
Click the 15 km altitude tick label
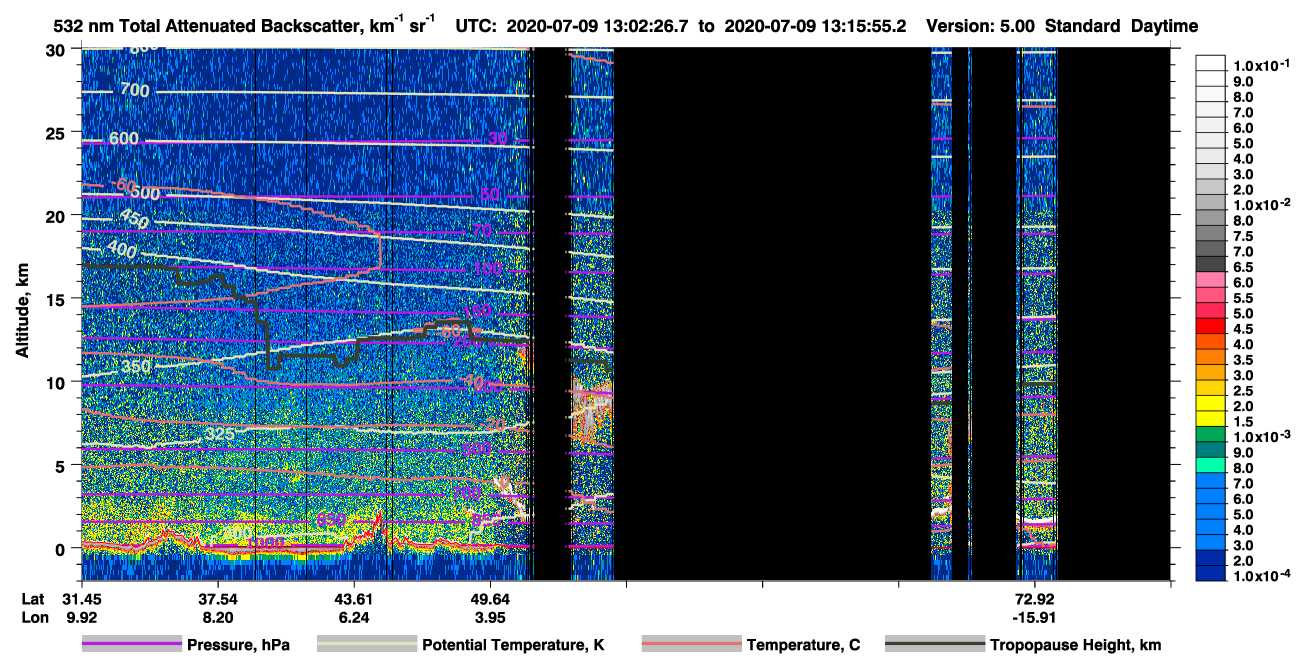pos(58,298)
